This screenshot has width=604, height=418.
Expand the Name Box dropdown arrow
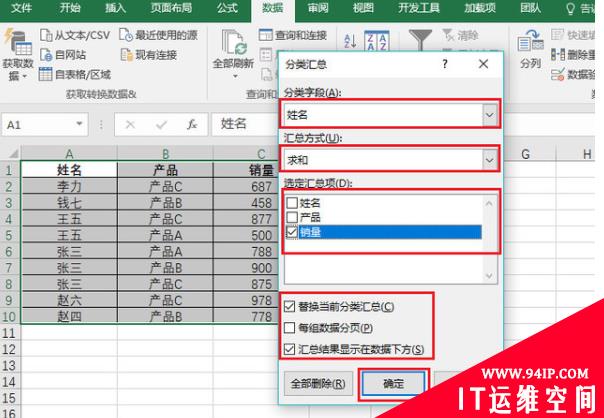[x=79, y=124]
